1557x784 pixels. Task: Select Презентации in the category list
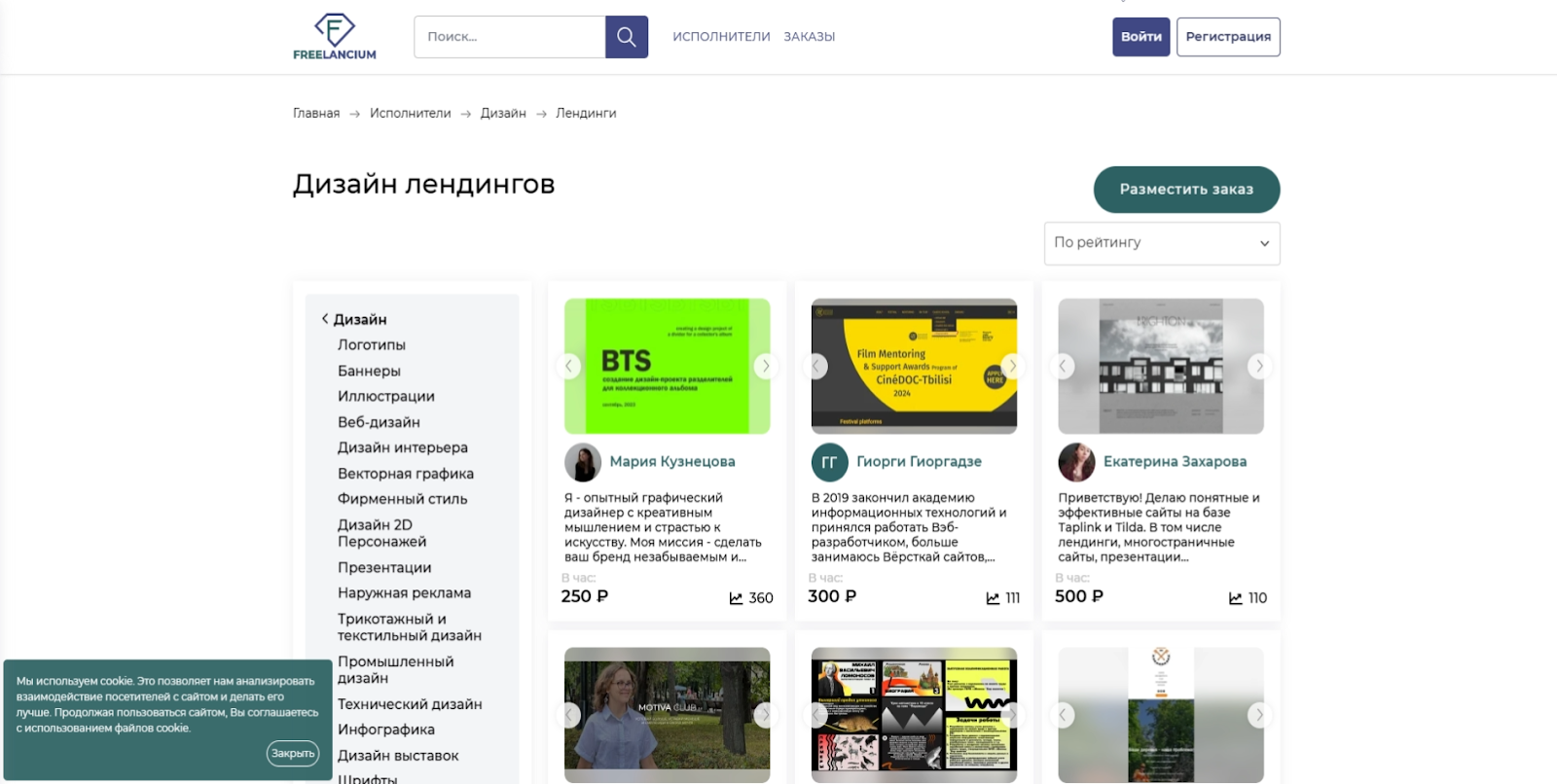(384, 568)
